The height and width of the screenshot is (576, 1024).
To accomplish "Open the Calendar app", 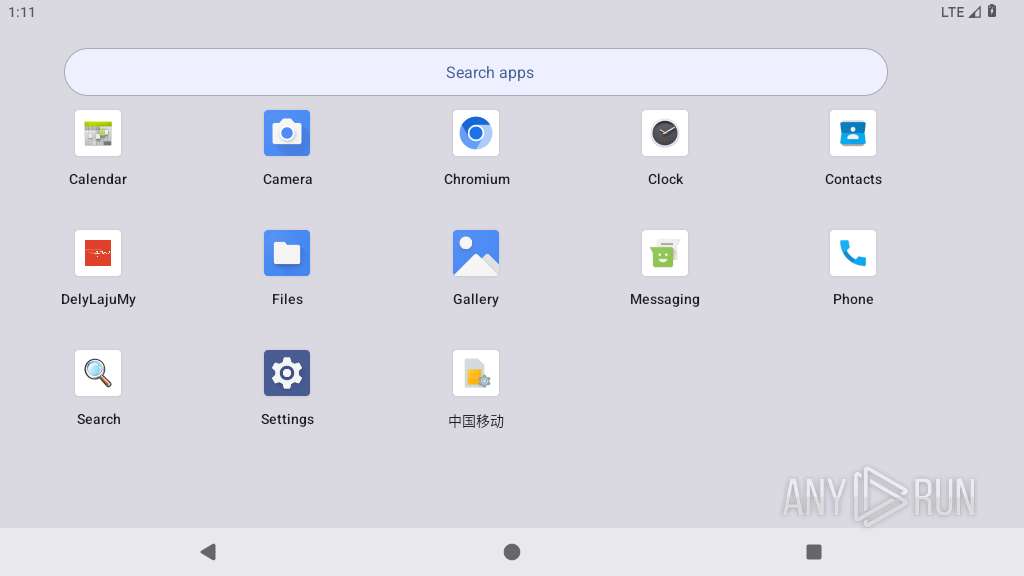I will pyautogui.click(x=98, y=133).
